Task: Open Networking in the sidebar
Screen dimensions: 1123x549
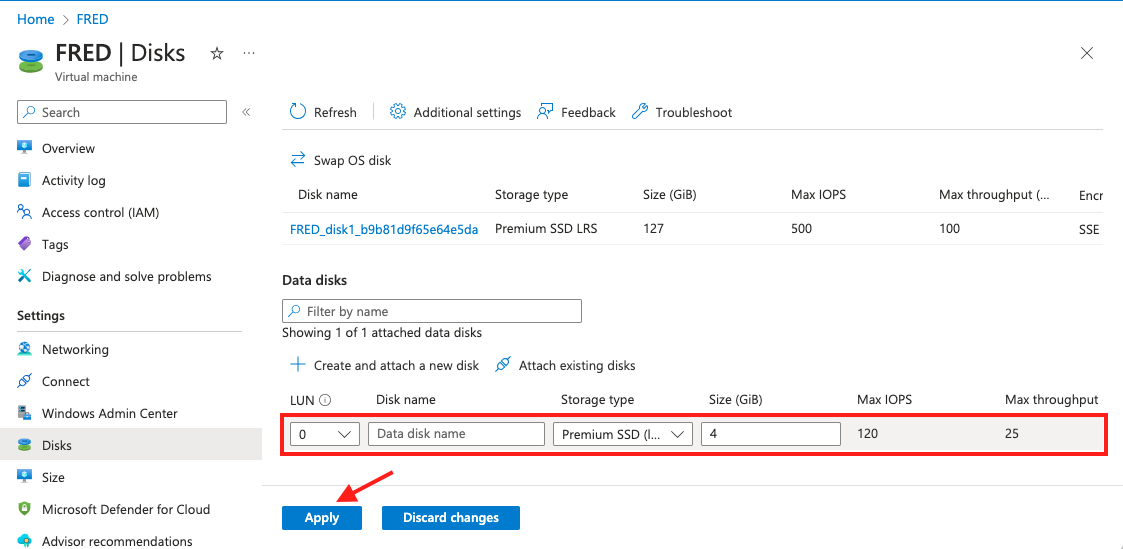Action: point(75,349)
